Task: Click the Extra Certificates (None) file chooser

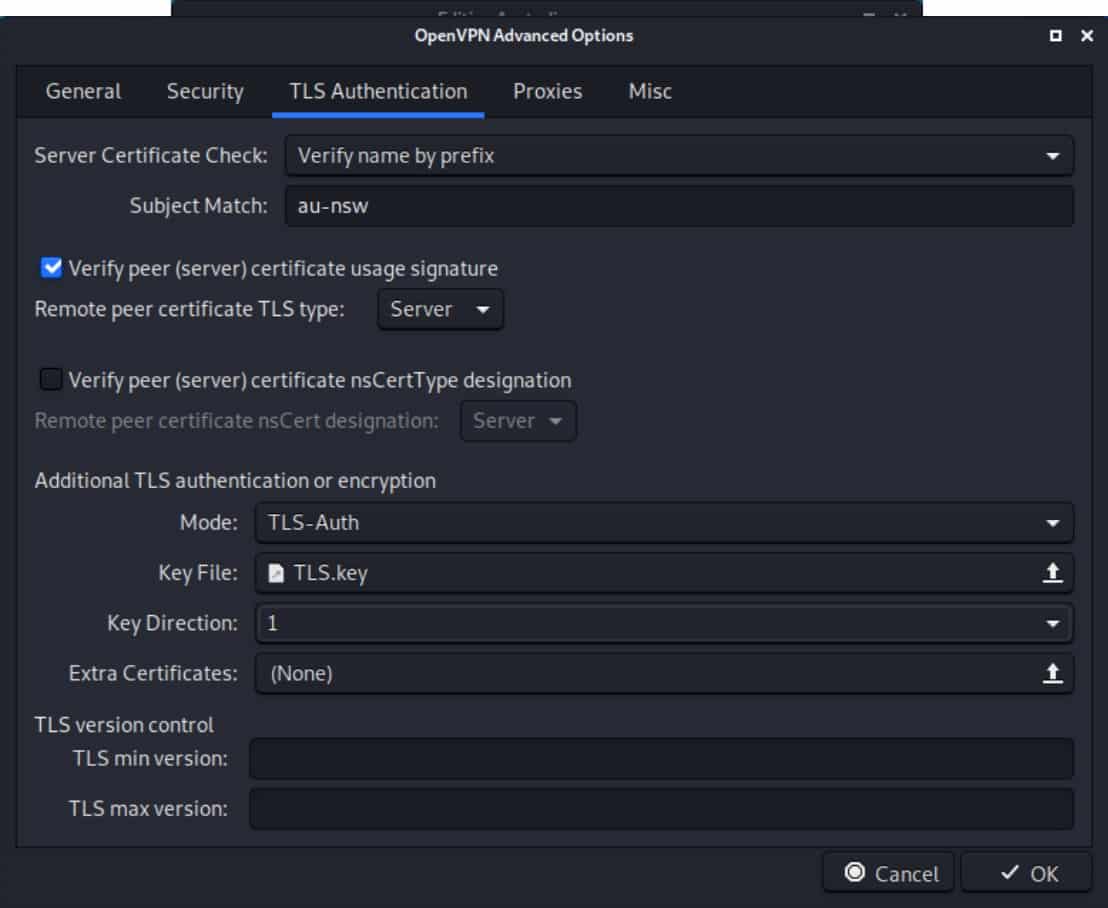Action: (664, 673)
